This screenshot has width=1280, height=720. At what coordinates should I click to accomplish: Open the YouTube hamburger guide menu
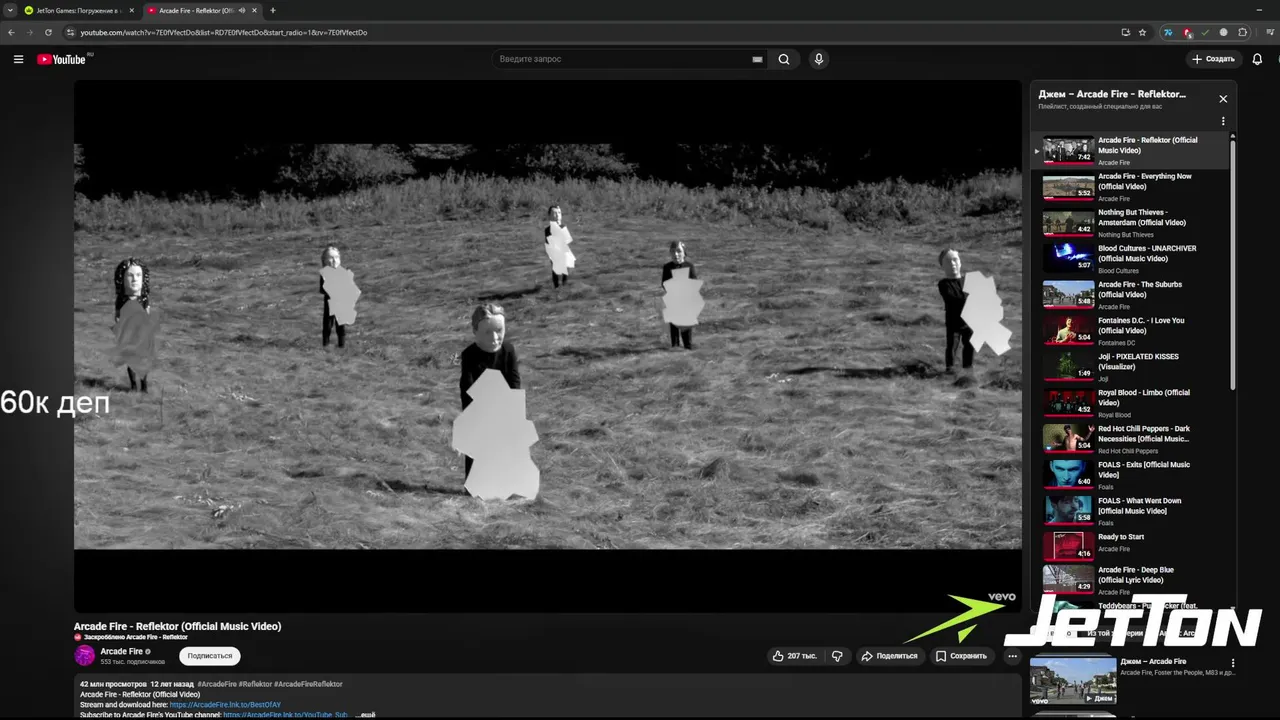(18, 59)
